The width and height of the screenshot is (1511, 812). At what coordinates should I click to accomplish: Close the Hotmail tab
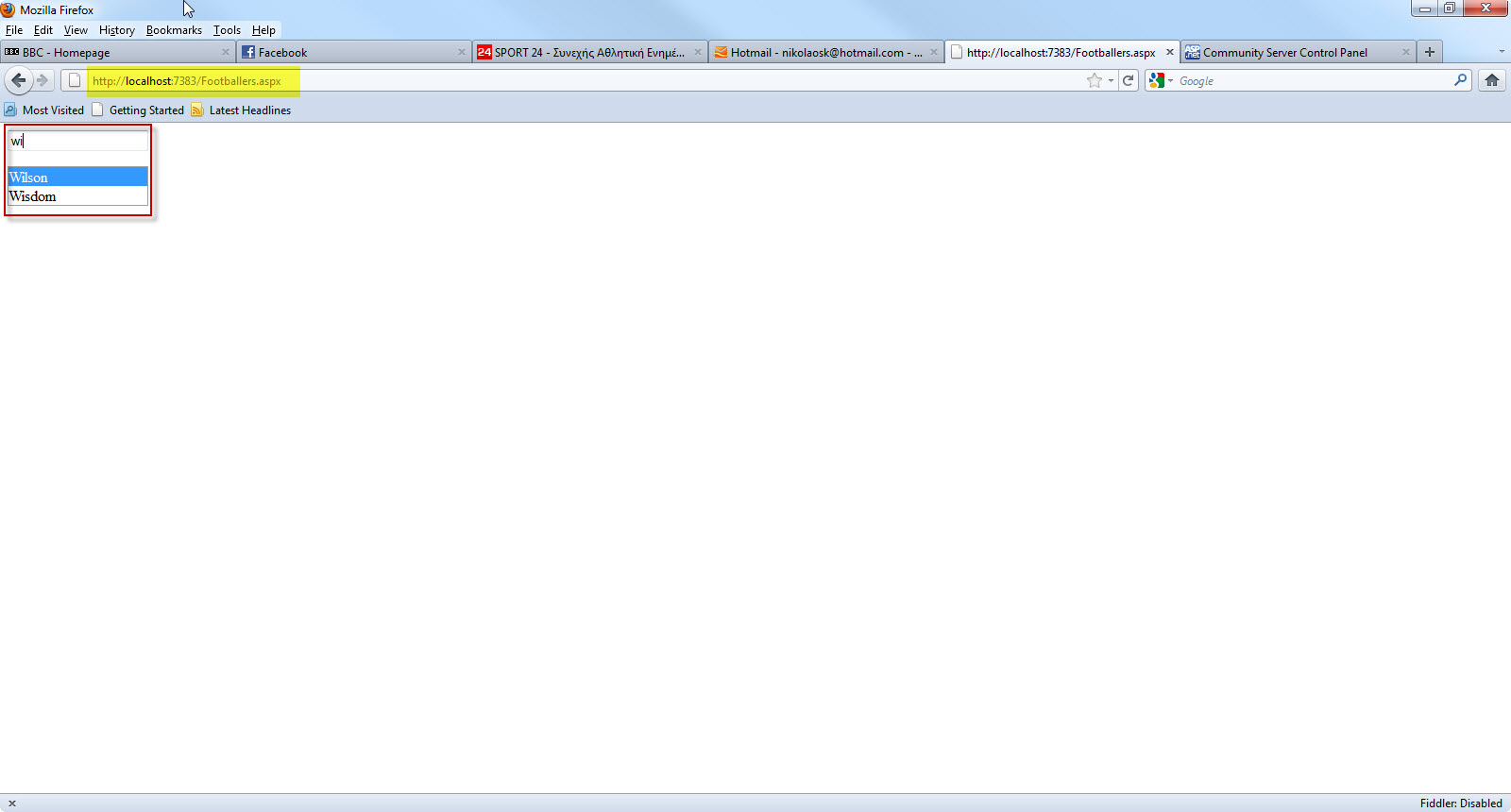934,52
